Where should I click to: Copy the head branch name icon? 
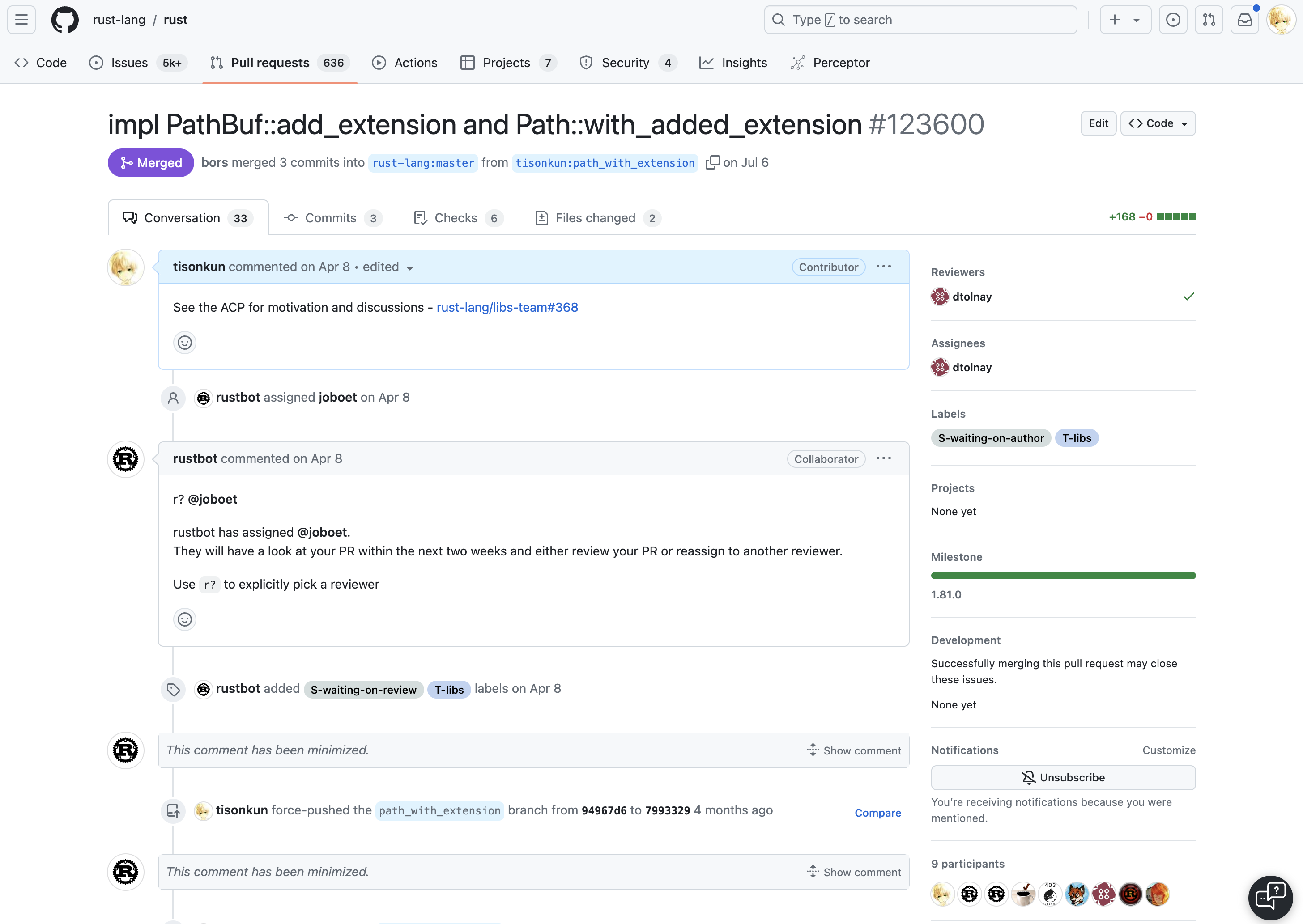point(712,163)
